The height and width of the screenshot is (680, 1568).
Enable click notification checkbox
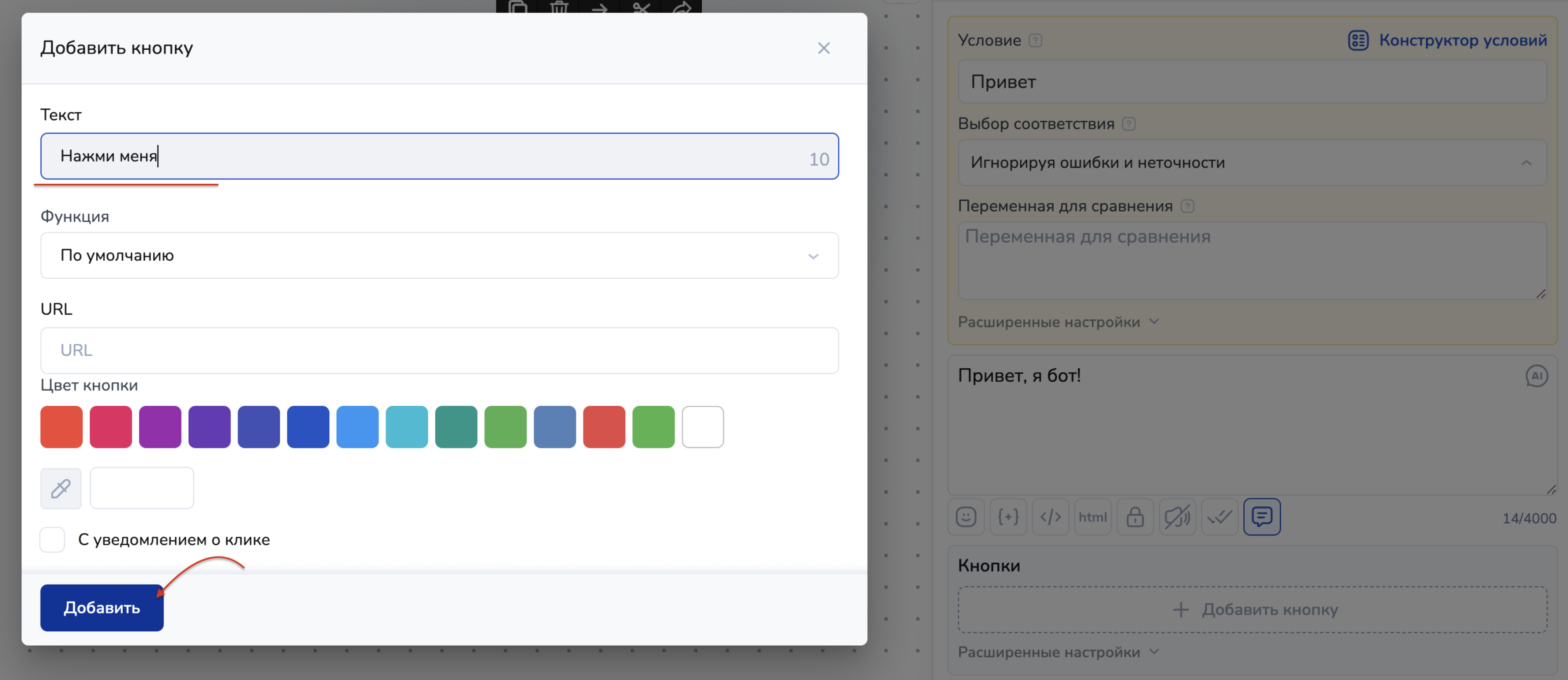pos(52,540)
